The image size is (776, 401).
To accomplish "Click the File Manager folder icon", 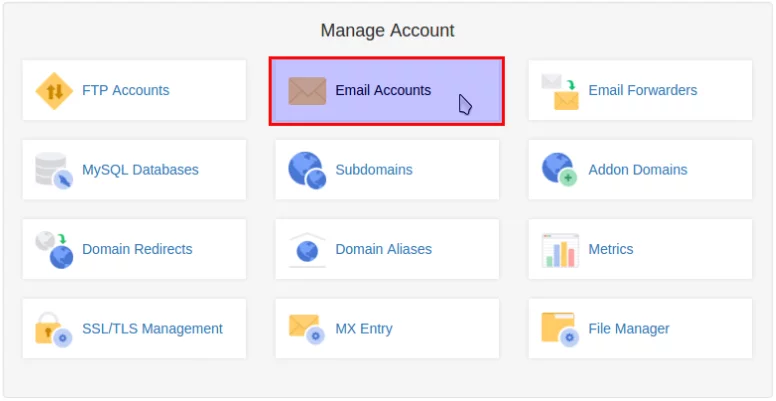I will 560,329.
